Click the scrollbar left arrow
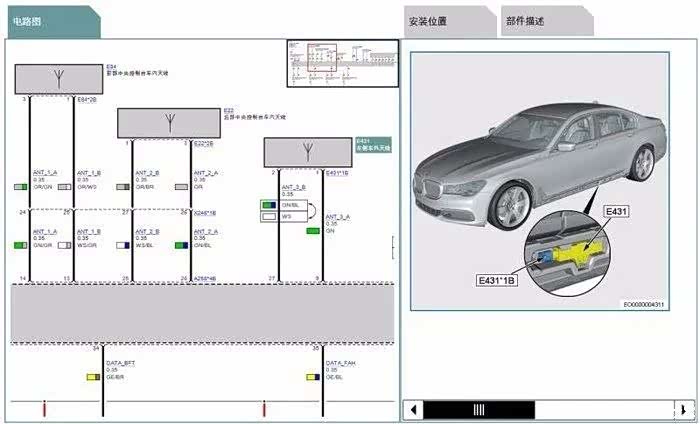The height and width of the screenshot is (424, 700). coord(413,409)
